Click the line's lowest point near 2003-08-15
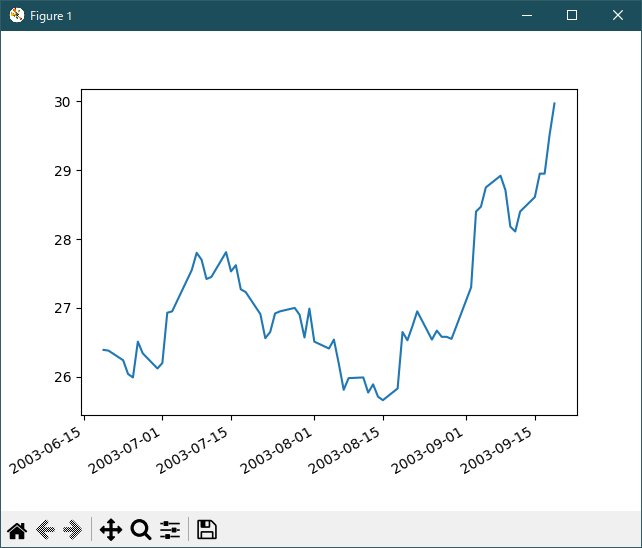The width and height of the screenshot is (642, 548). [383, 400]
